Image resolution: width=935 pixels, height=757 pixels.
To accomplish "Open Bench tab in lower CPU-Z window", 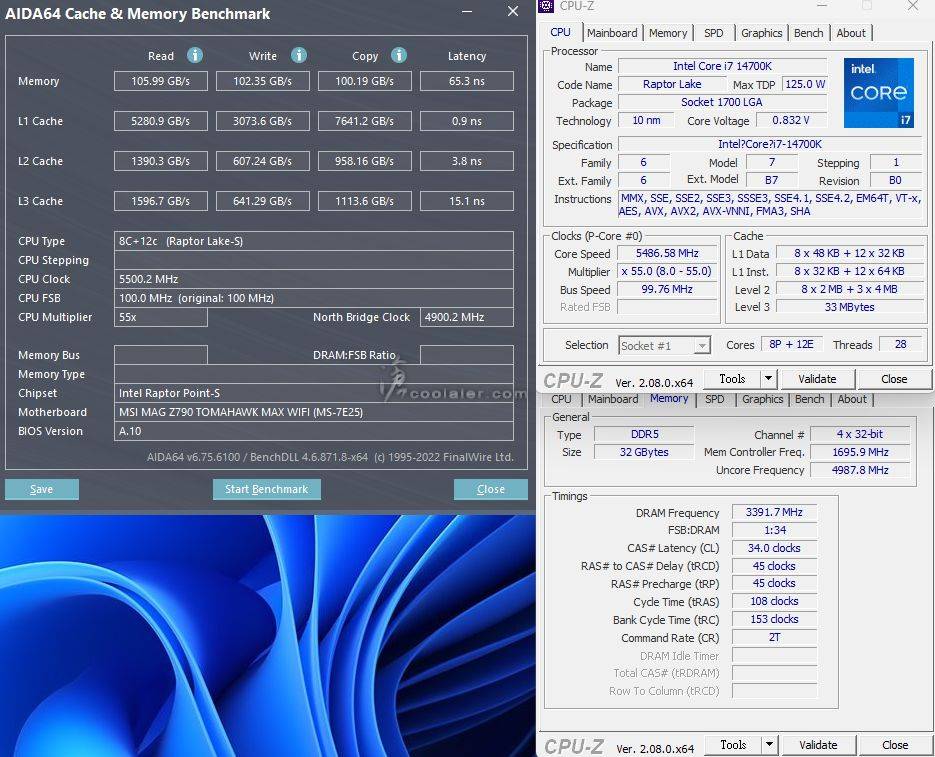I will point(809,399).
